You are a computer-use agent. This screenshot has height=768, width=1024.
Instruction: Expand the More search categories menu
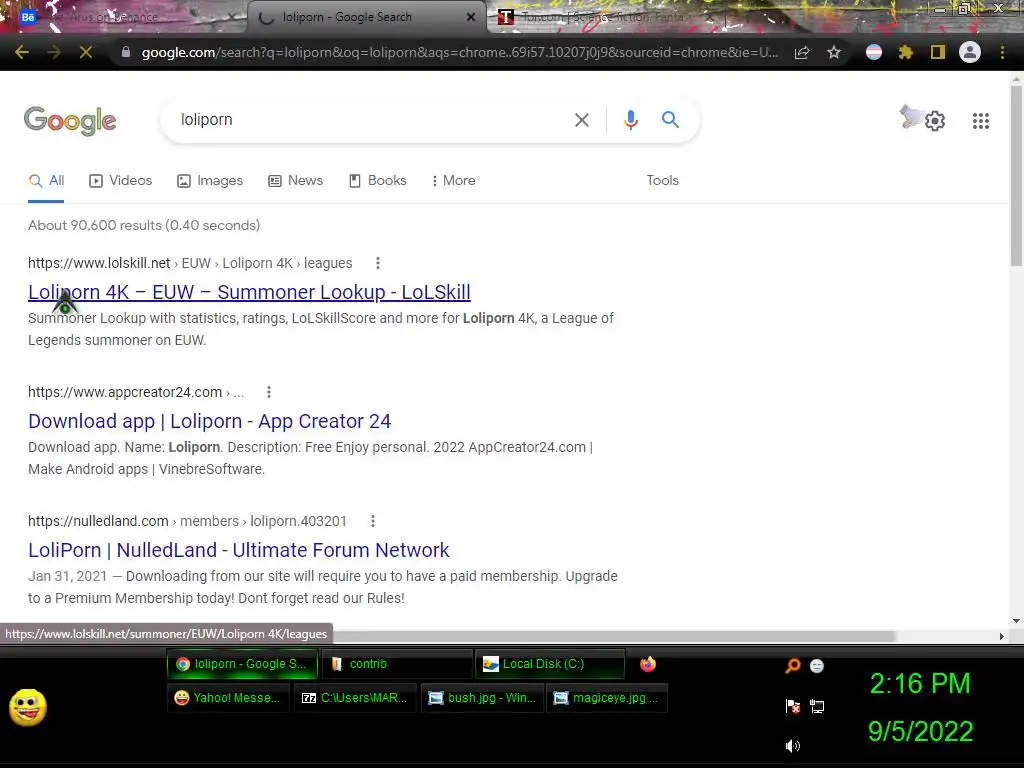point(454,180)
